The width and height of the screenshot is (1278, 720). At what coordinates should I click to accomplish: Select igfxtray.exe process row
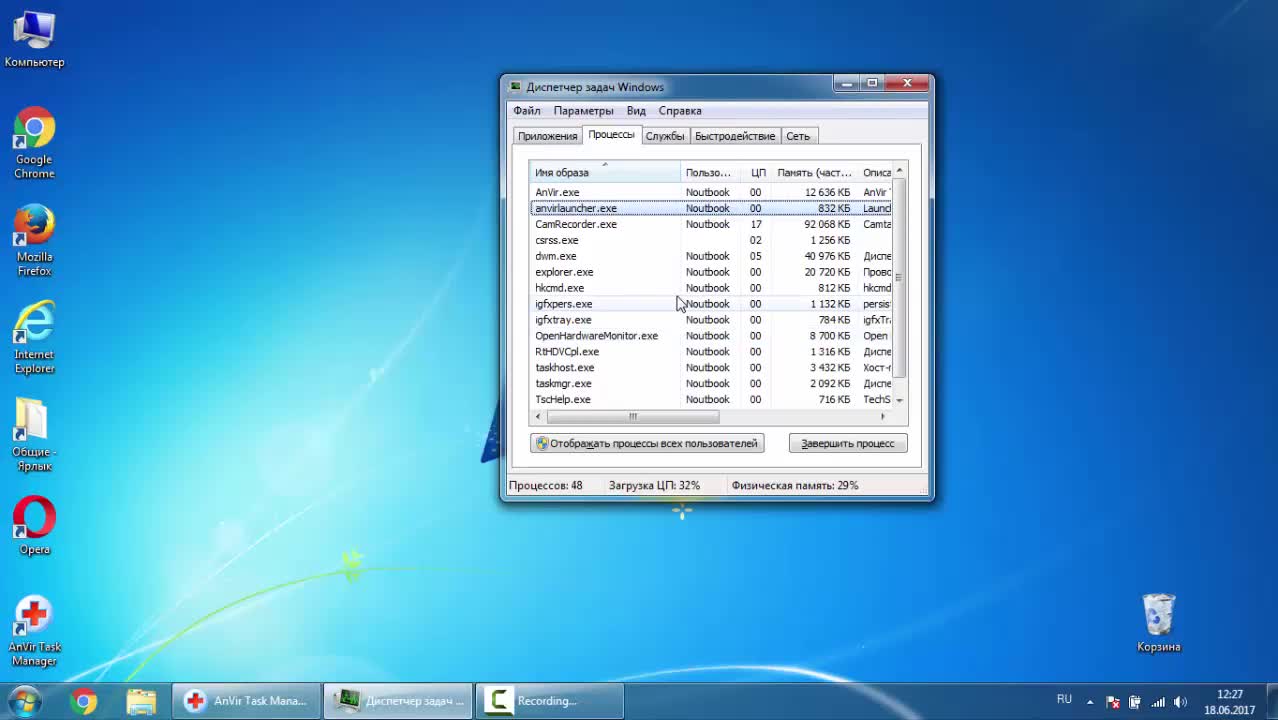click(711, 320)
